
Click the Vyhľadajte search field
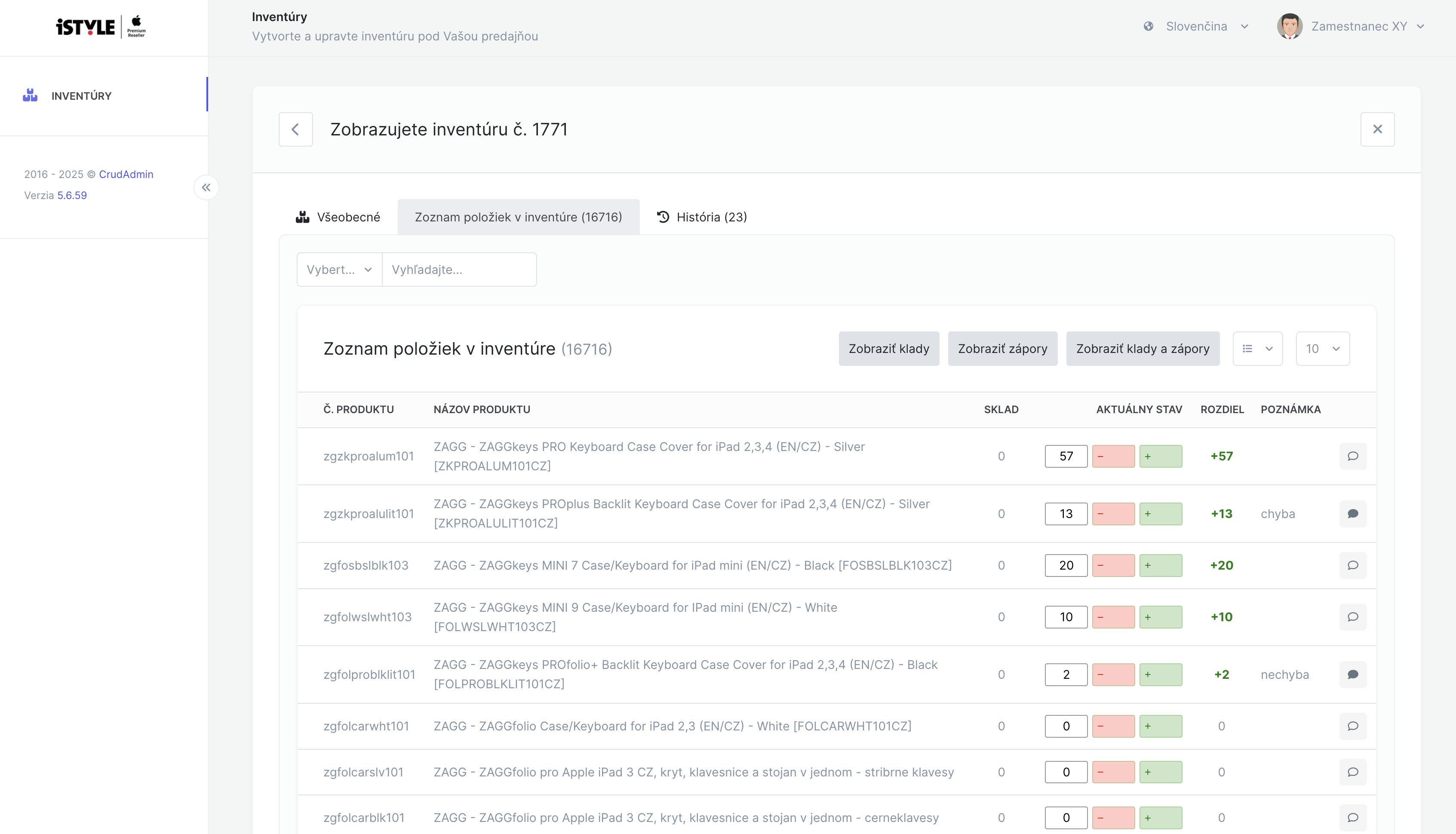pyautogui.click(x=459, y=270)
